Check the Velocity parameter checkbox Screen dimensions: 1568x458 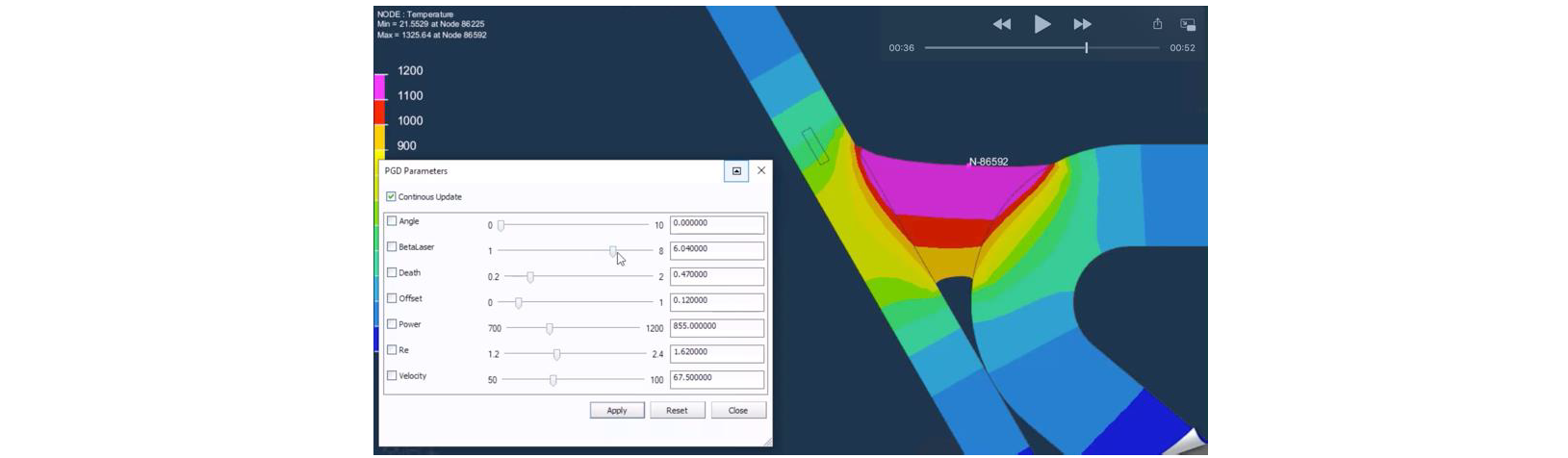pos(392,376)
